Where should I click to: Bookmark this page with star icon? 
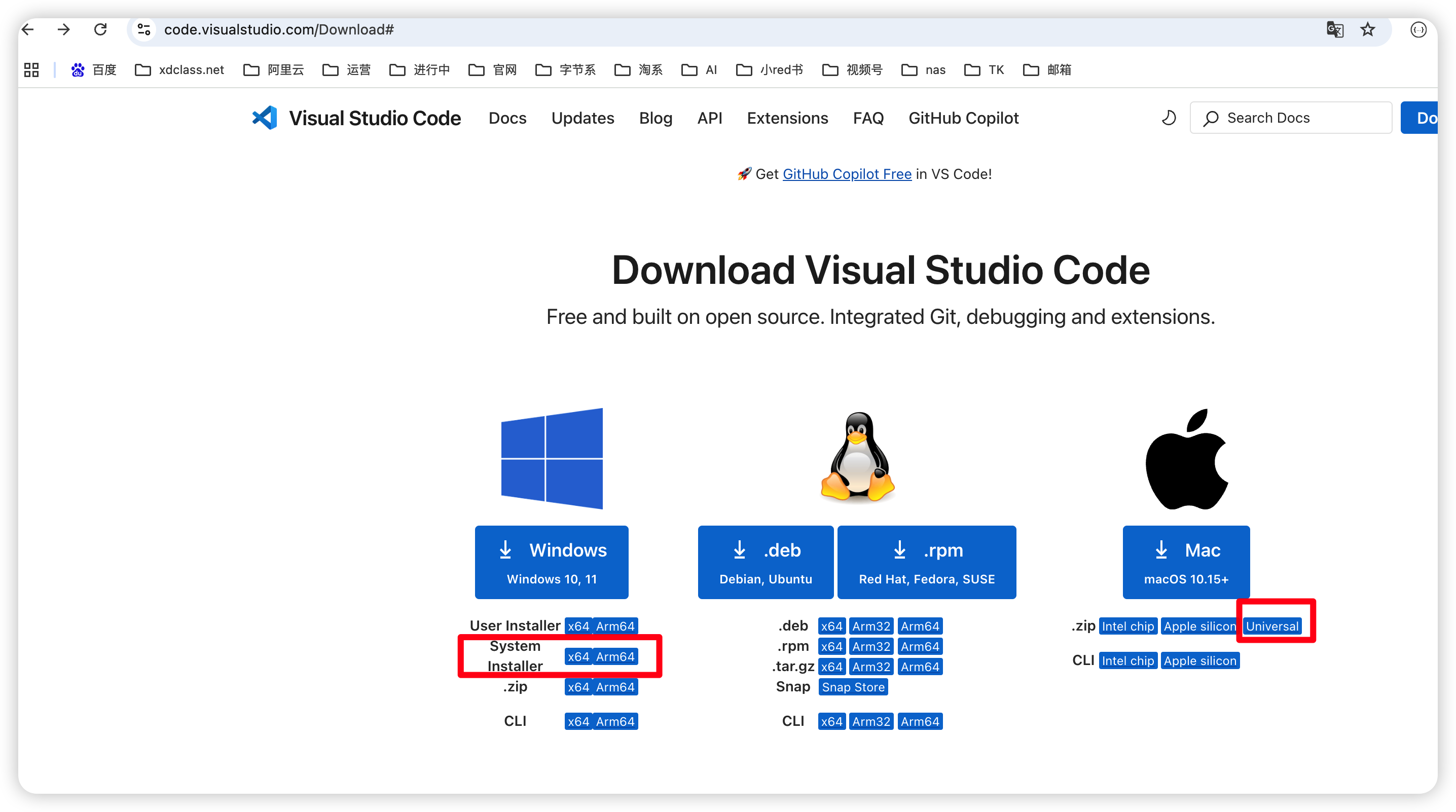click(x=1367, y=29)
